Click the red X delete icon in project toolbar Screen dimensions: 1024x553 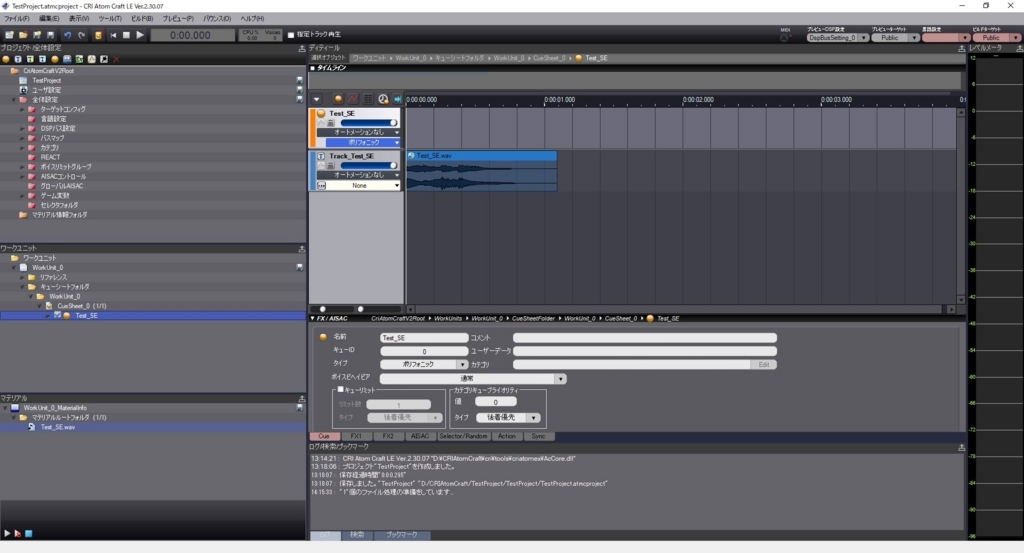pyautogui.click(x=116, y=59)
